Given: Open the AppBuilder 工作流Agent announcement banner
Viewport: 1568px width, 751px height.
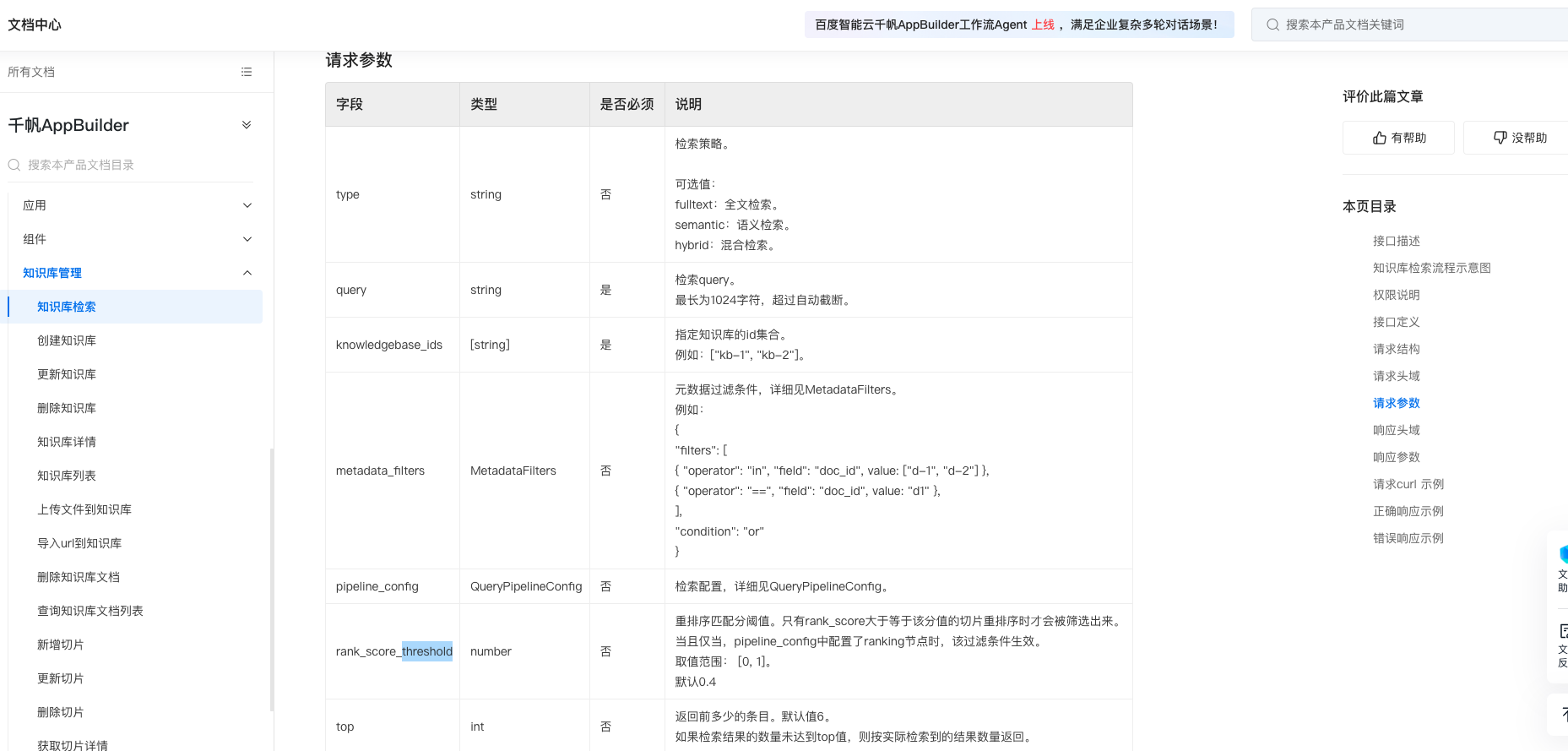Looking at the screenshot, I should coord(1019,24).
